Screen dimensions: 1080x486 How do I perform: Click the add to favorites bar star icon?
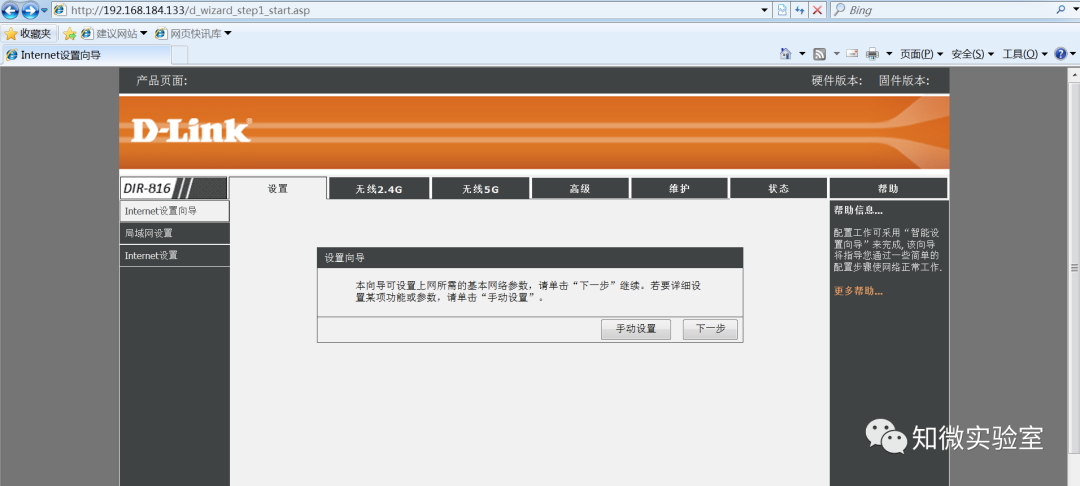click(70, 33)
